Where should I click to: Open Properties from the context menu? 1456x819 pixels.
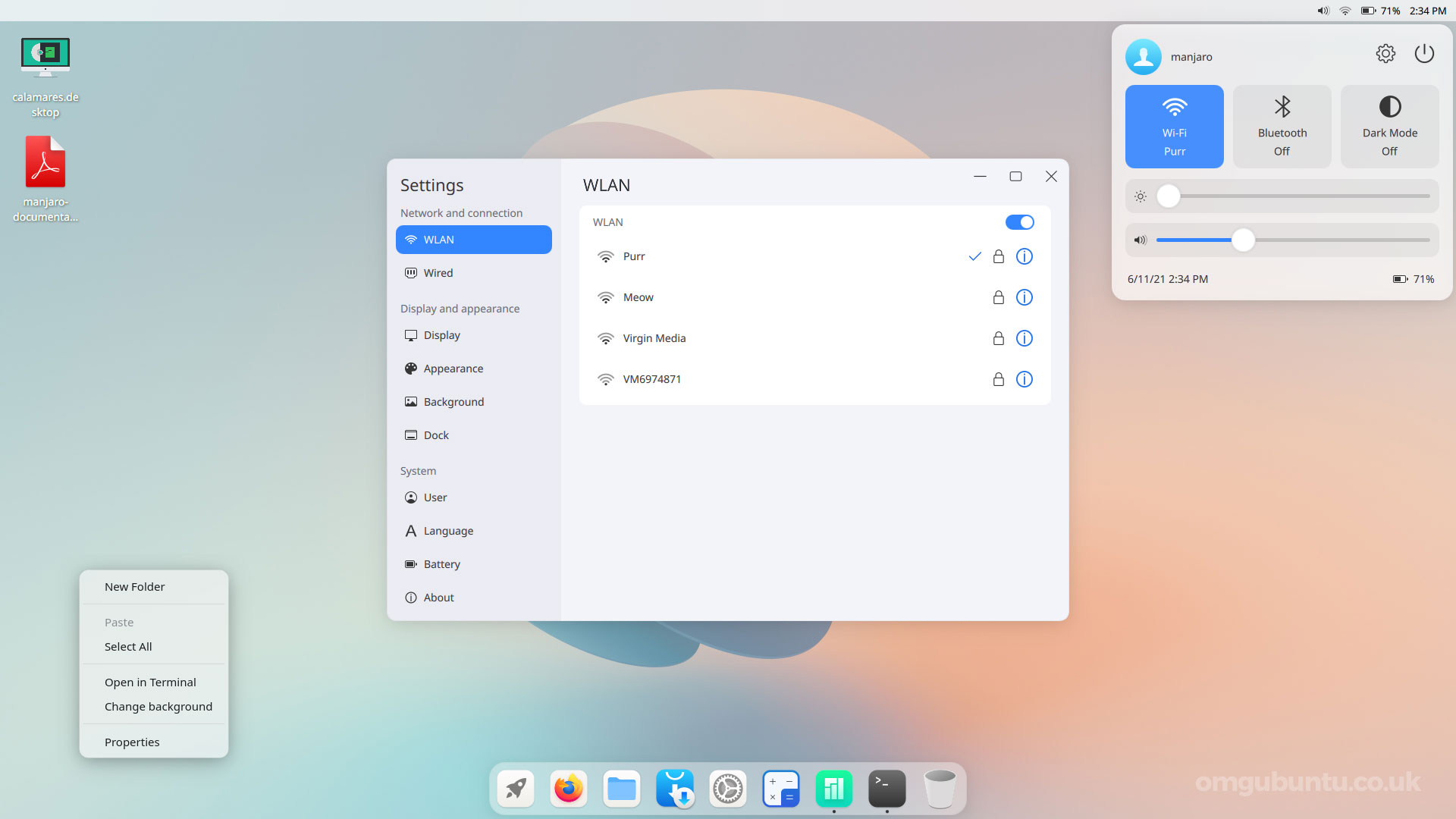pyautogui.click(x=132, y=742)
